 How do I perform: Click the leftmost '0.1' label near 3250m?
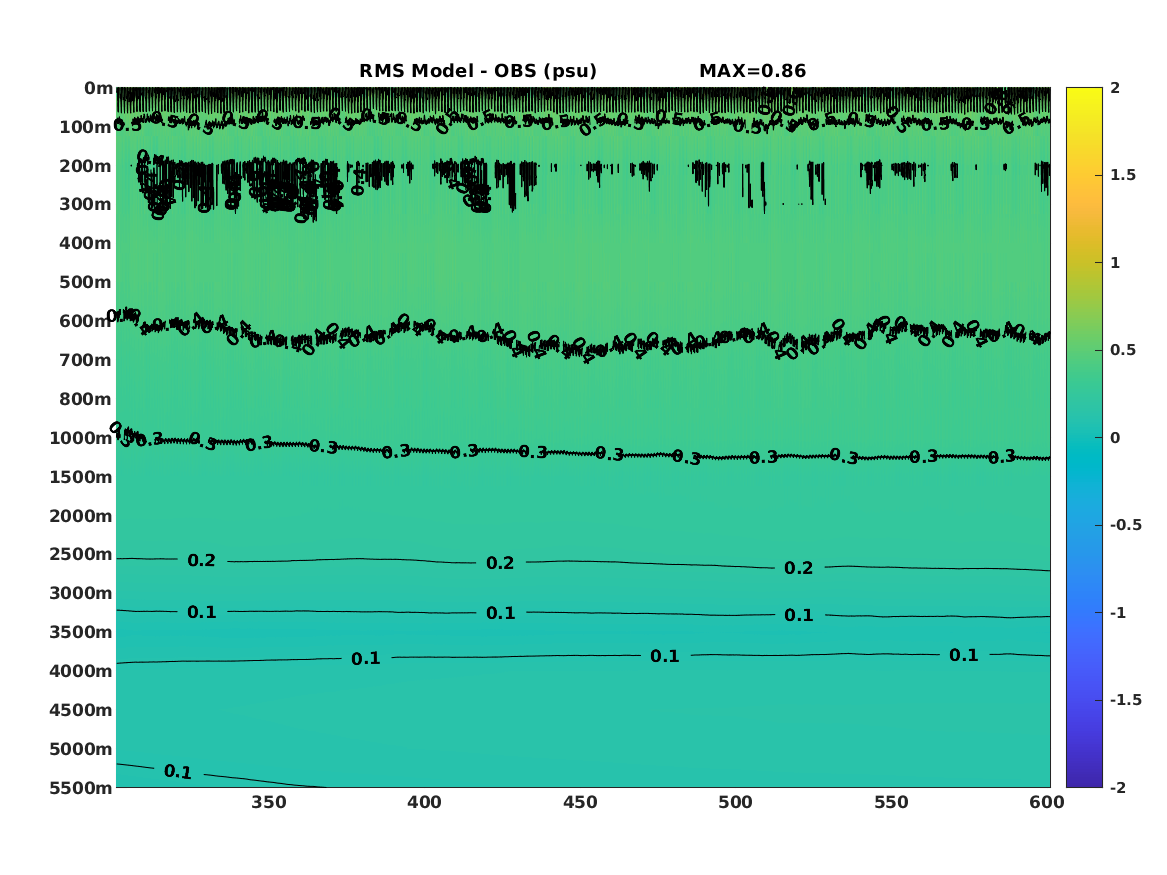[x=202, y=612]
